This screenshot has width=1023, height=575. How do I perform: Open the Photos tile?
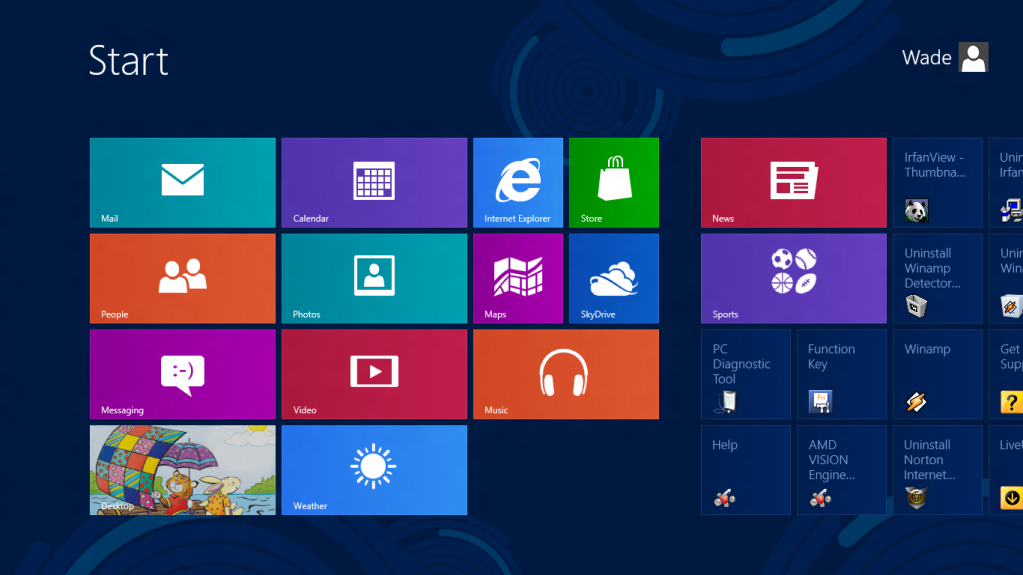pos(374,279)
